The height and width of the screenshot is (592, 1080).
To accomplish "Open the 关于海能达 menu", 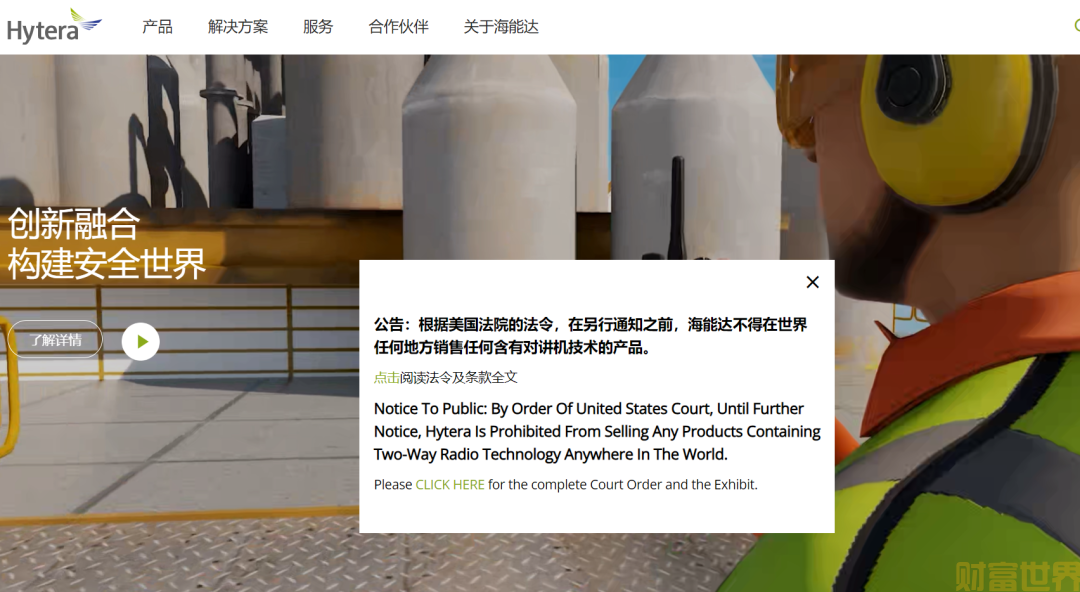I will pyautogui.click(x=501, y=27).
